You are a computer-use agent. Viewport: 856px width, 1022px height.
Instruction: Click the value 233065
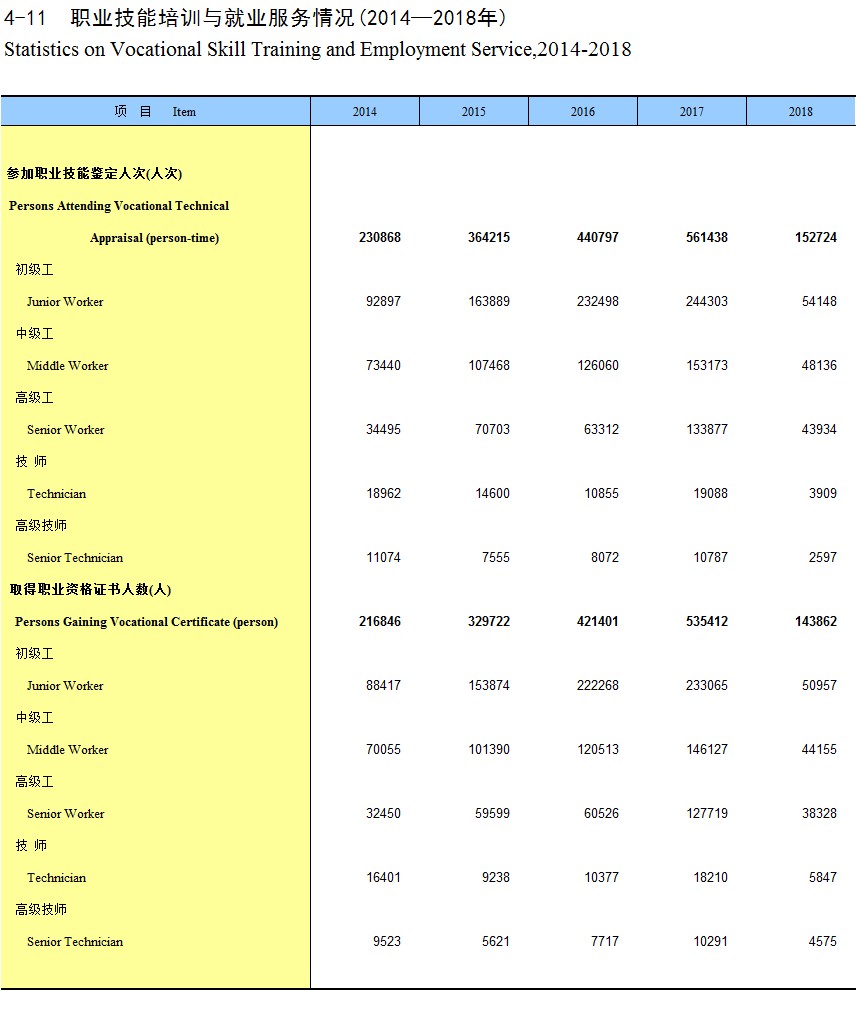[x=707, y=685]
